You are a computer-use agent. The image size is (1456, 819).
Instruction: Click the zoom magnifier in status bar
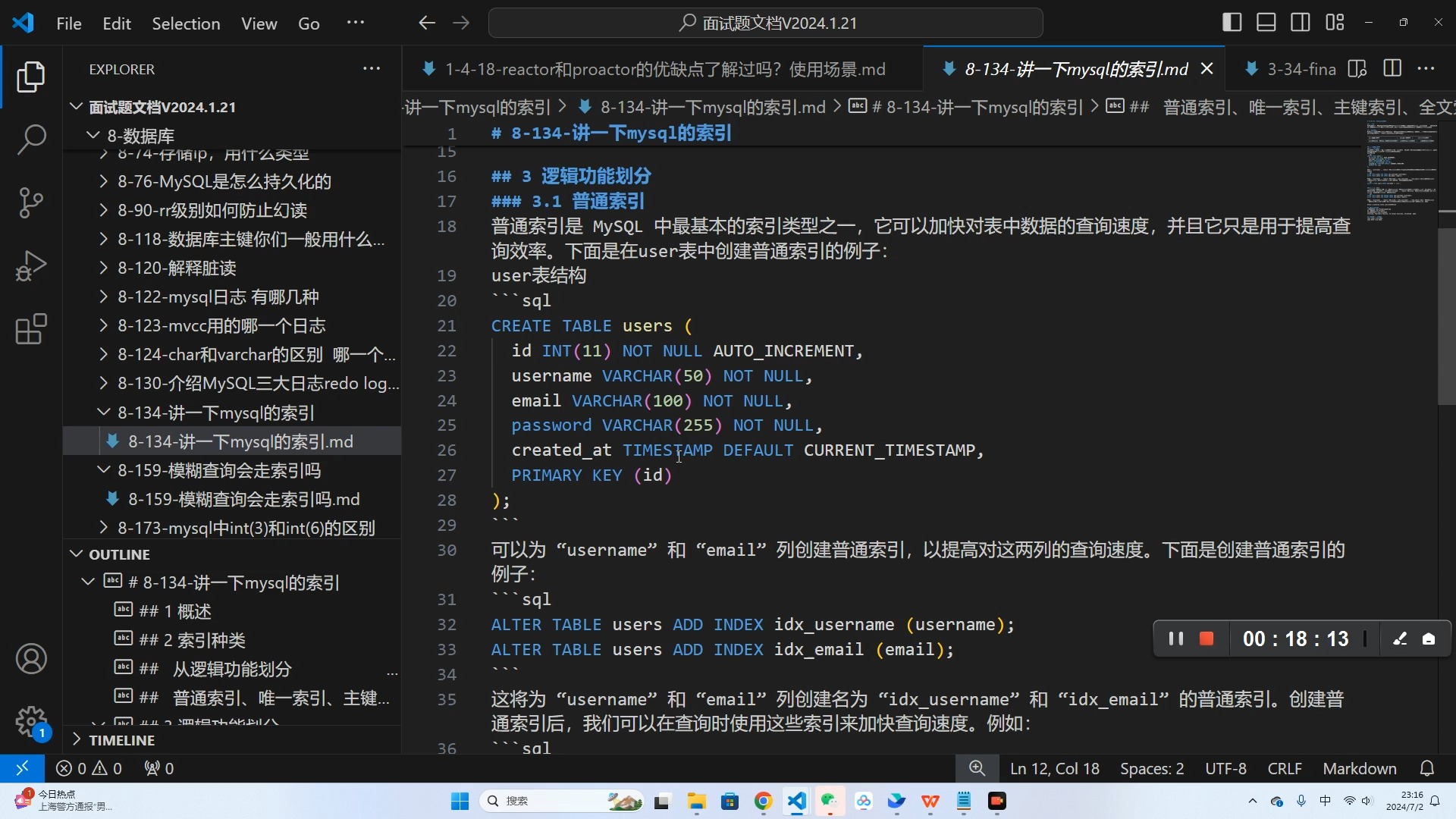[x=977, y=768]
